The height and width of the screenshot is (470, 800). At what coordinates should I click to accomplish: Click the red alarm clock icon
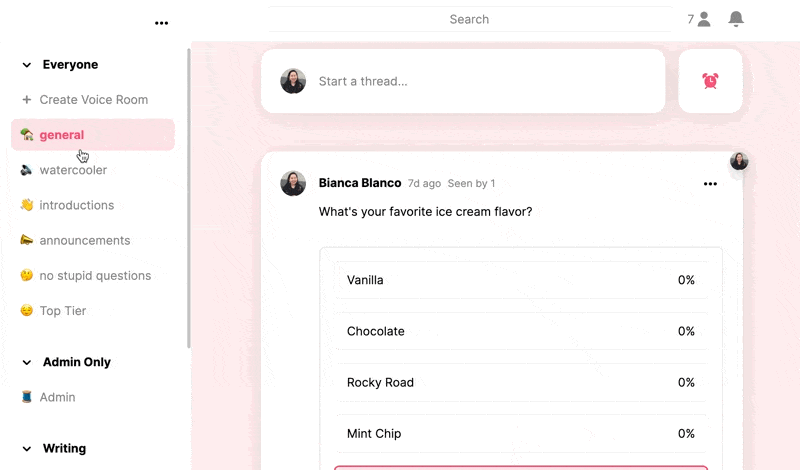(x=710, y=81)
